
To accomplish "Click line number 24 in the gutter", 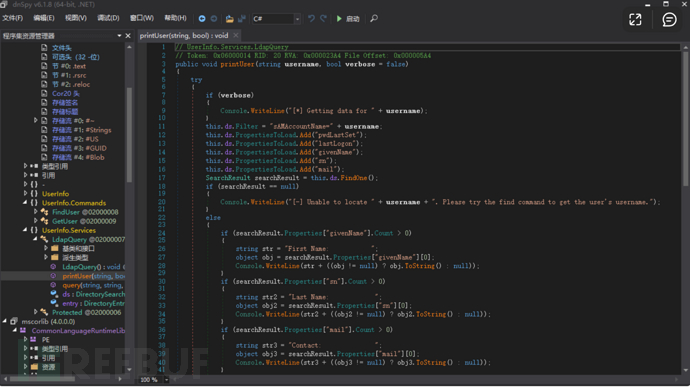I will pyautogui.click(x=161, y=233).
